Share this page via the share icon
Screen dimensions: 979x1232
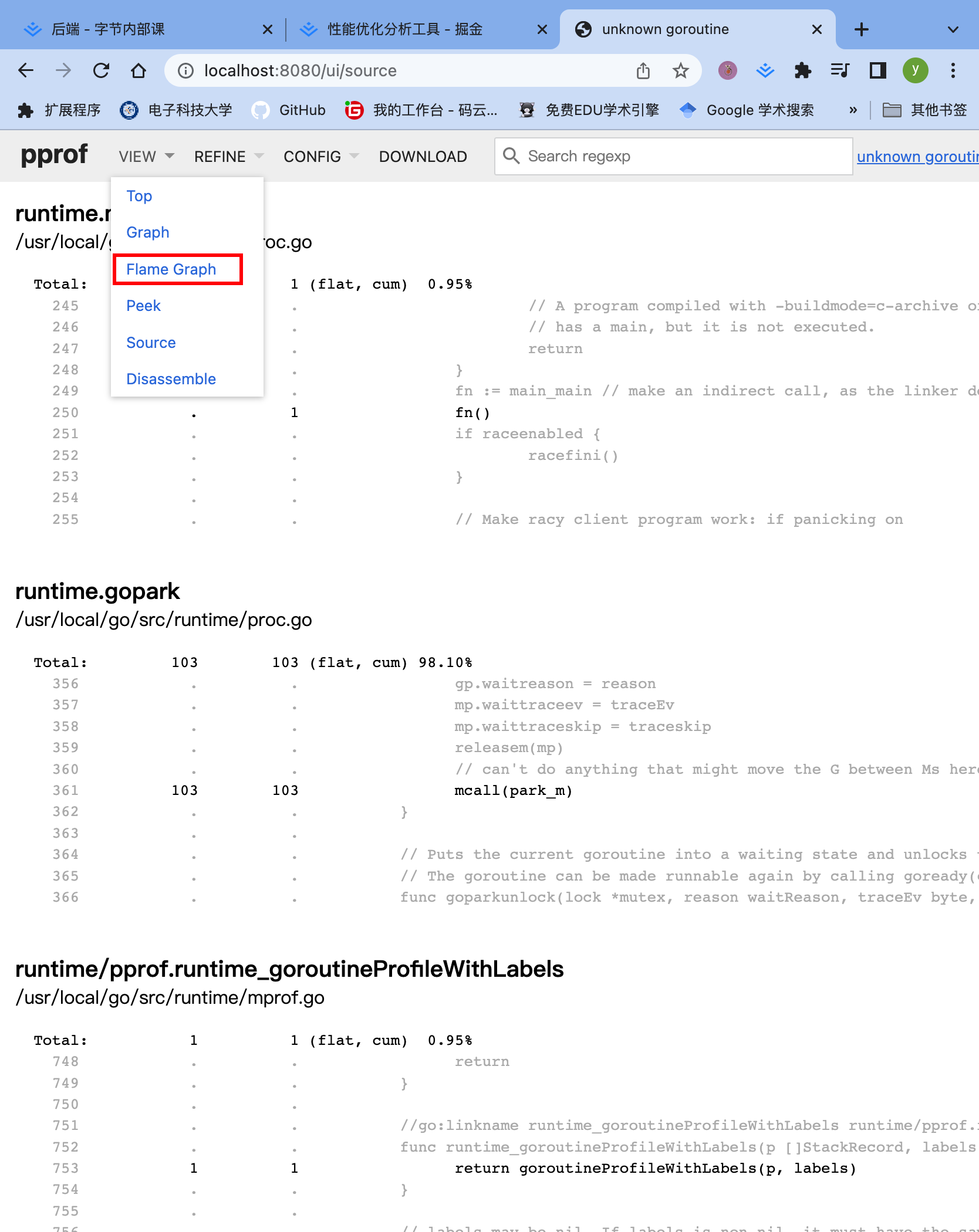pyautogui.click(x=643, y=71)
